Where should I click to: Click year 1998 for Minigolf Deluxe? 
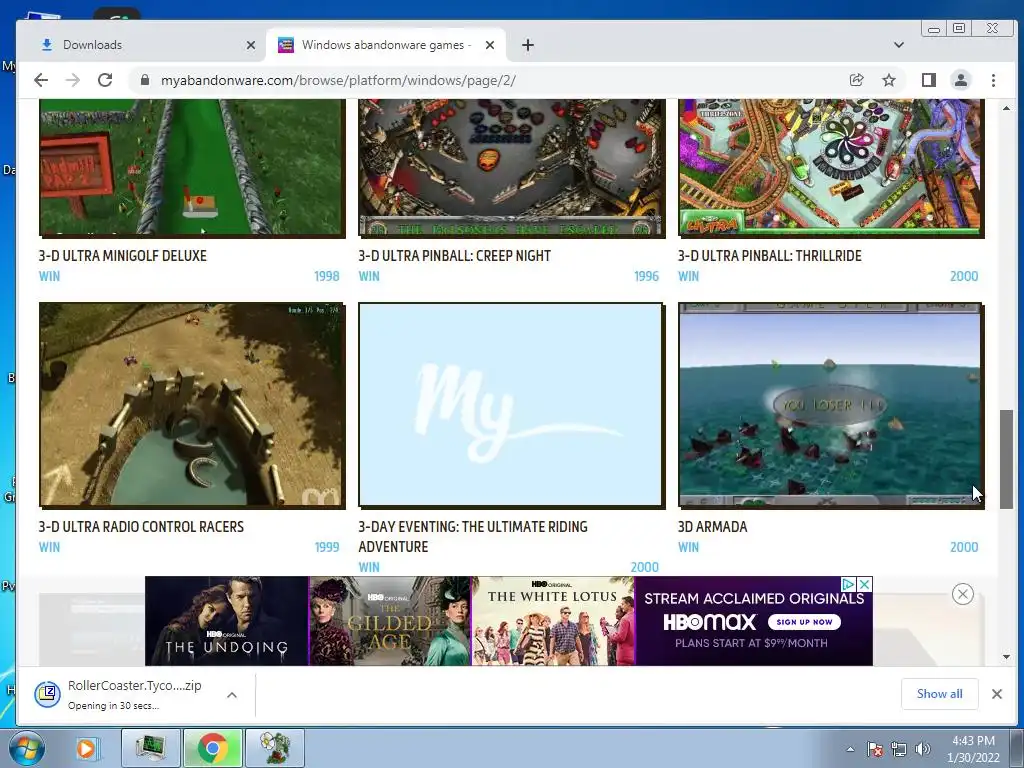click(x=327, y=276)
